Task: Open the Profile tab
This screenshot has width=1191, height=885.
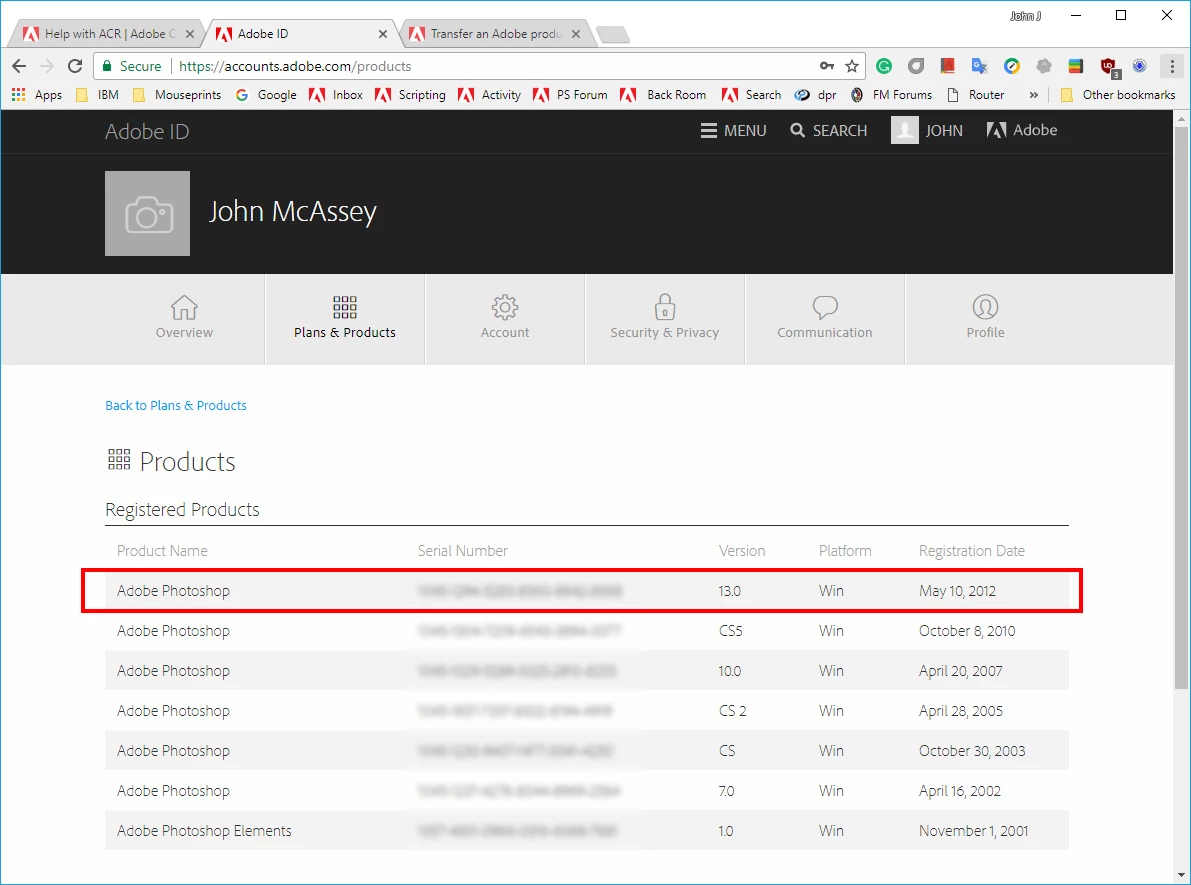Action: [x=985, y=318]
